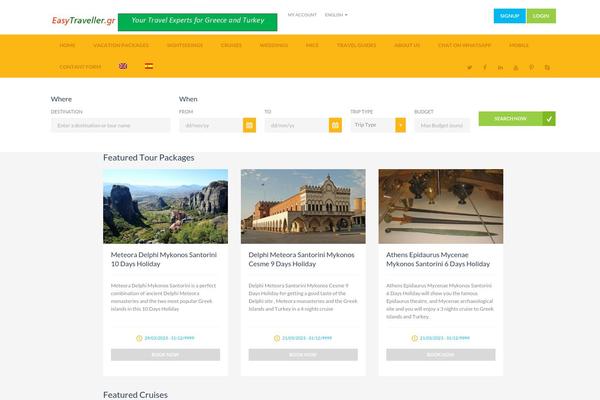
Task: Click date range on Athens Epidaurus 6 Days card
Action: point(445,338)
